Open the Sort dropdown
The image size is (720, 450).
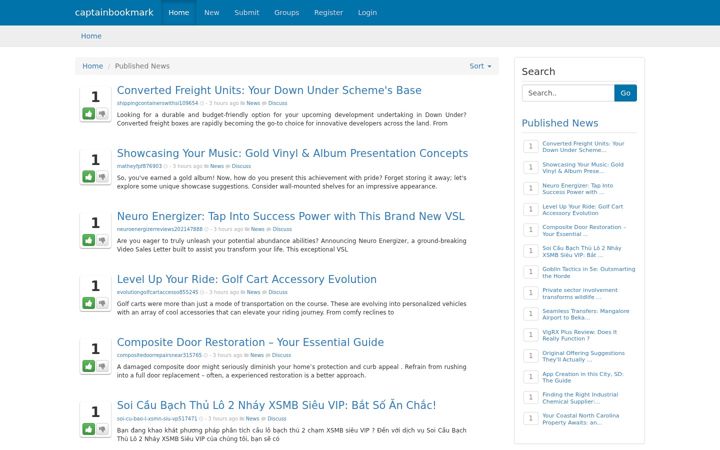point(480,66)
